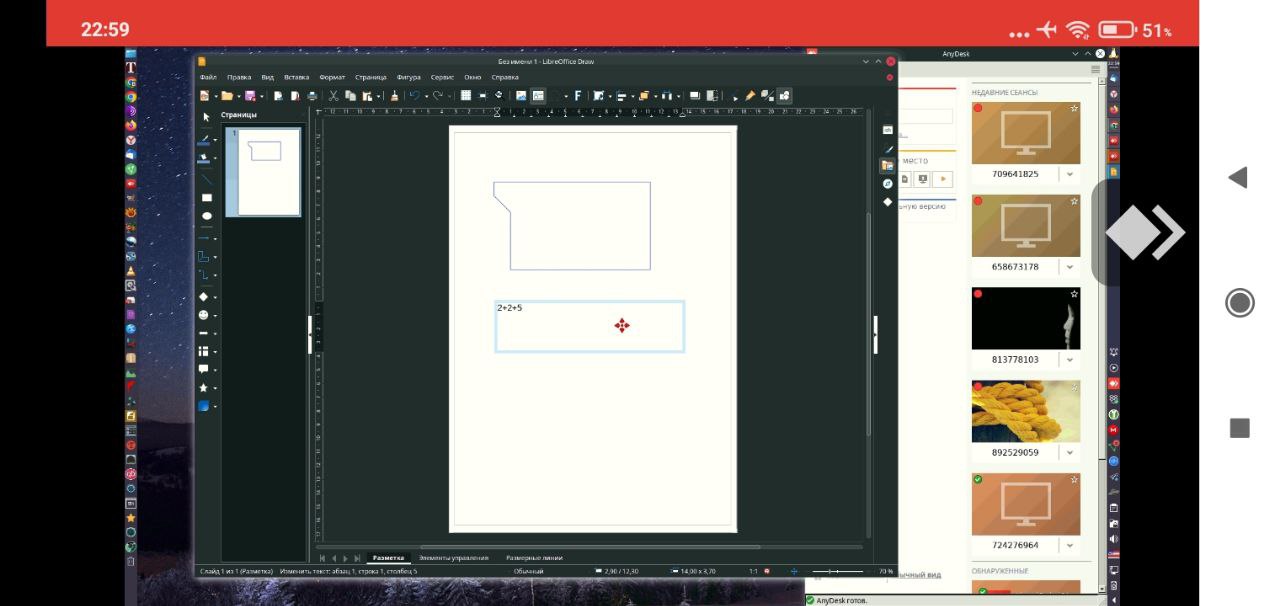Image resolution: width=1280 pixels, height=606 pixels.
Task: Click the 70 % zoom value
Action: point(886,571)
